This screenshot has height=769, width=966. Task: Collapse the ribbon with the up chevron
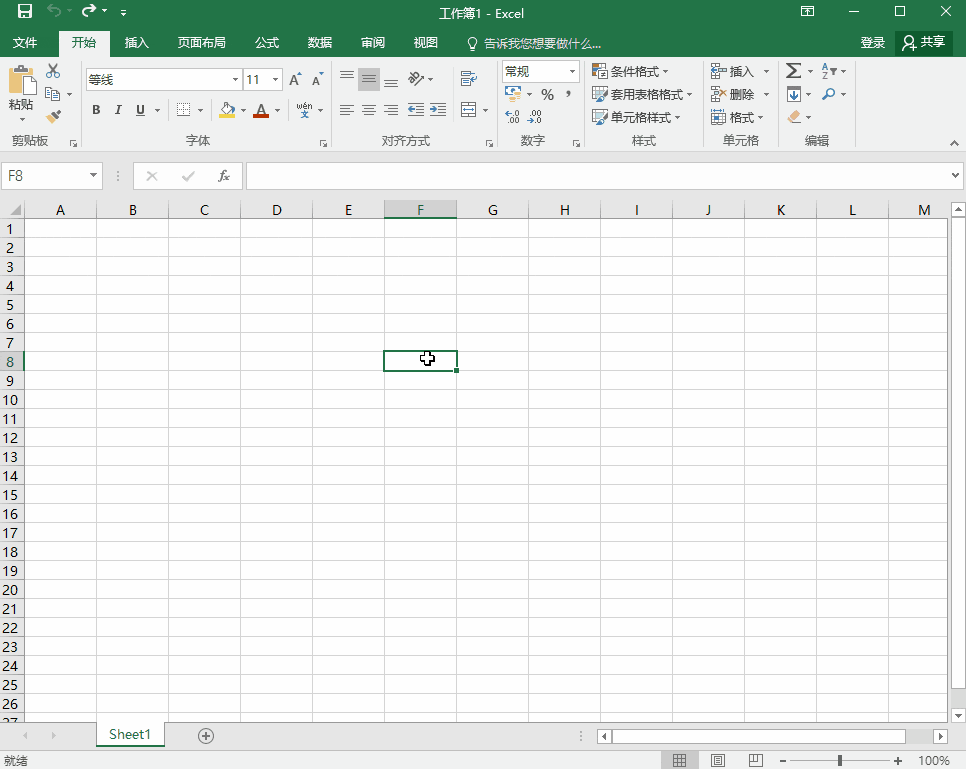tap(954, 143)
